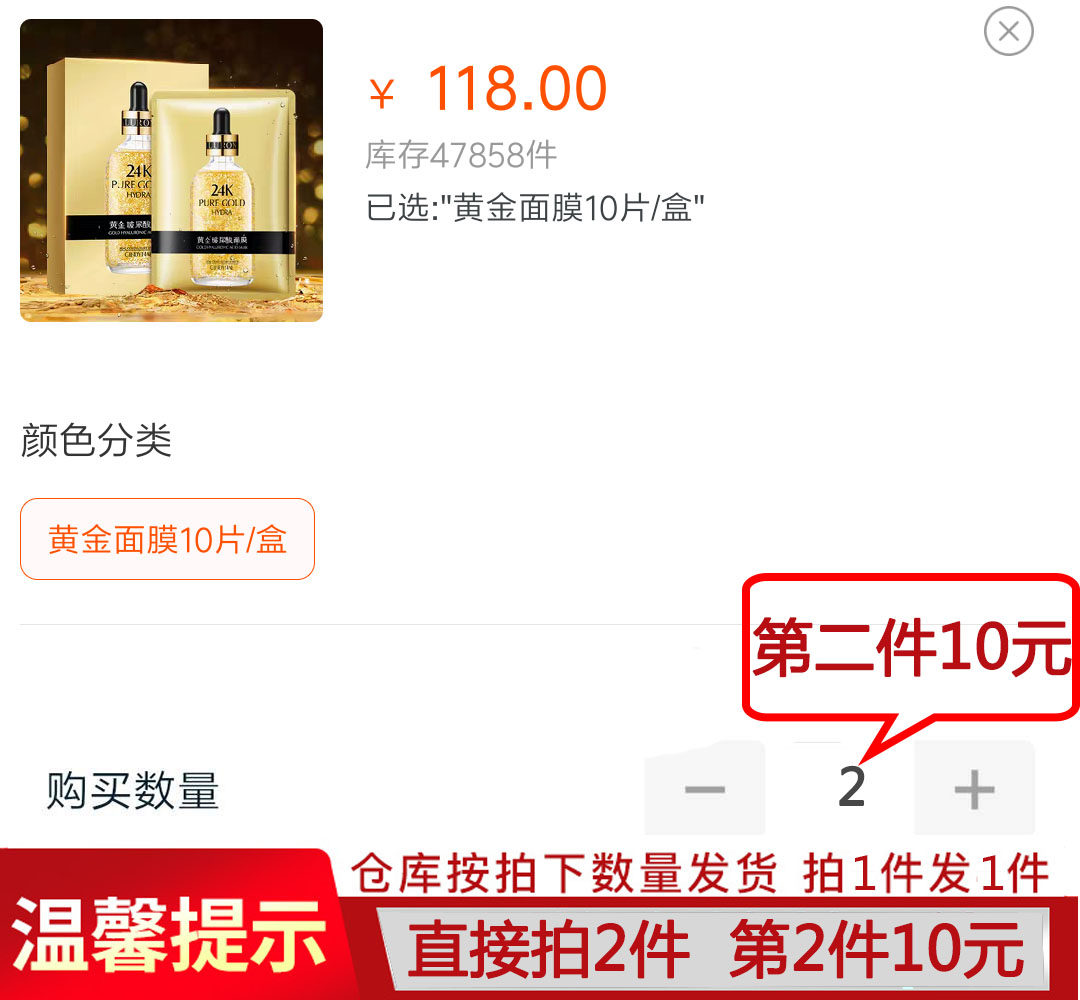This screenshot has width=1080, height=1000.
Task: Open the gold mask product thumbnail
Action: pos(172,170)
